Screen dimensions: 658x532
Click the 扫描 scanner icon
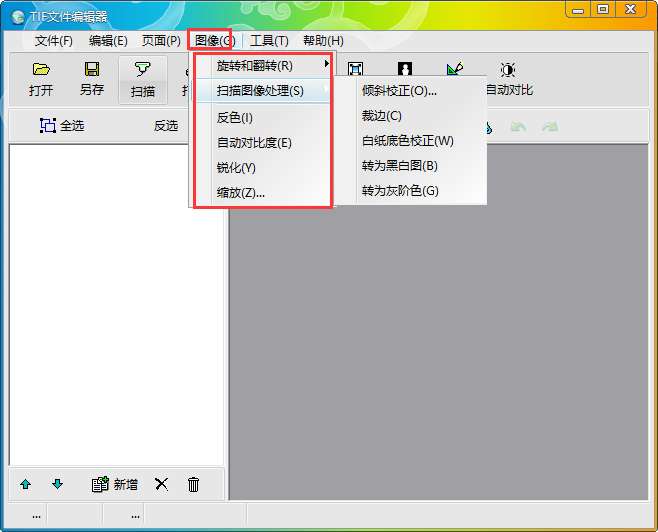coord(143,69)
